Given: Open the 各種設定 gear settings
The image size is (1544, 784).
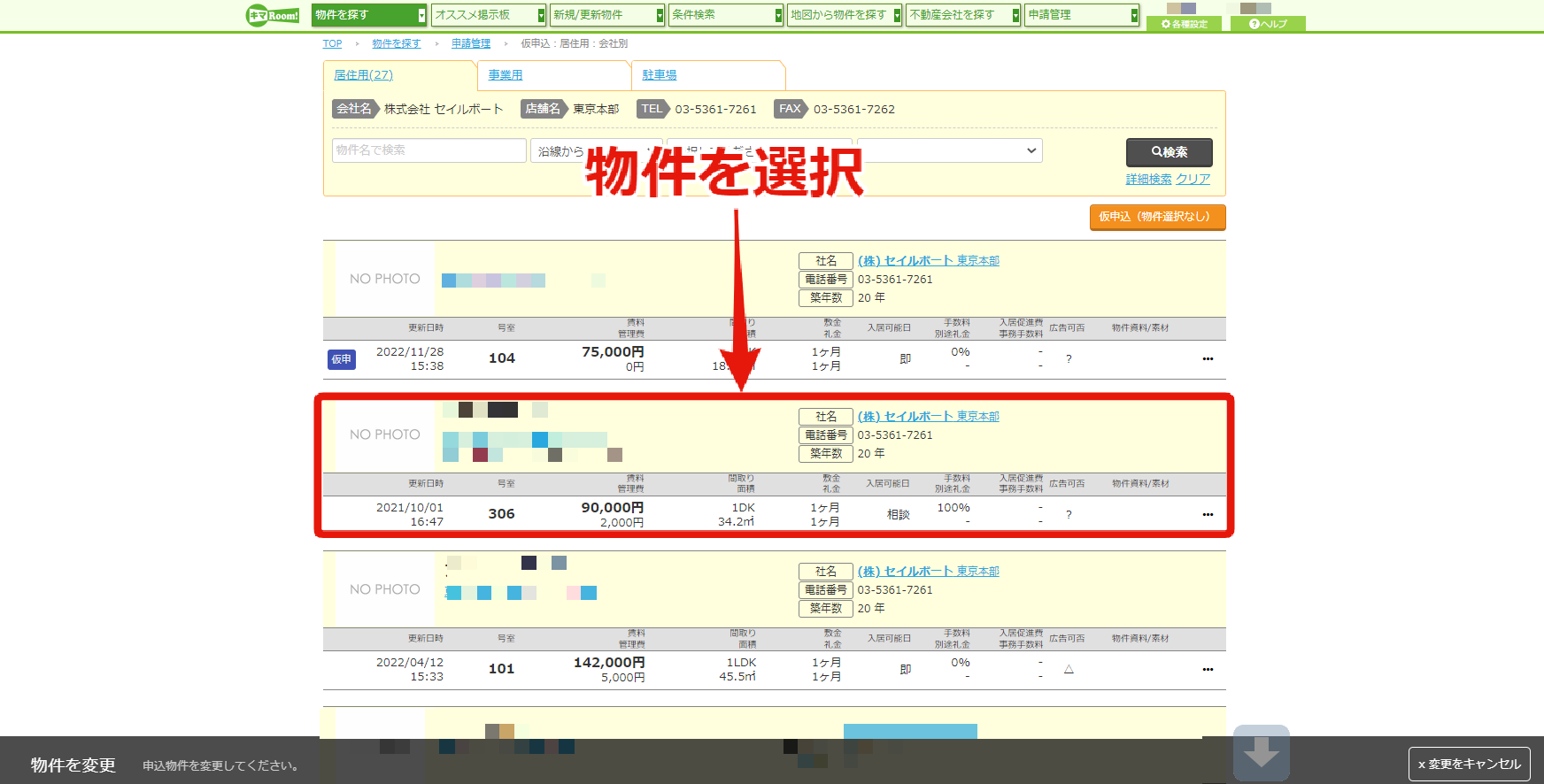Looking at the screenshot, I should [1184, 24].
